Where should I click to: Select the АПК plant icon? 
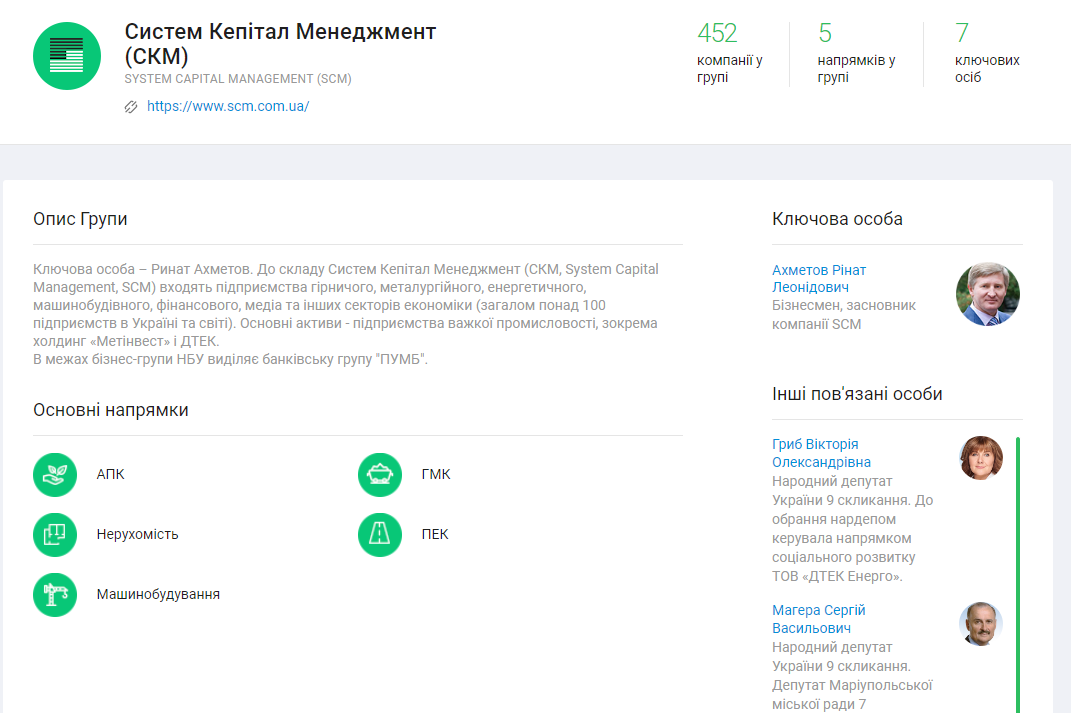(x=55, y=475)
